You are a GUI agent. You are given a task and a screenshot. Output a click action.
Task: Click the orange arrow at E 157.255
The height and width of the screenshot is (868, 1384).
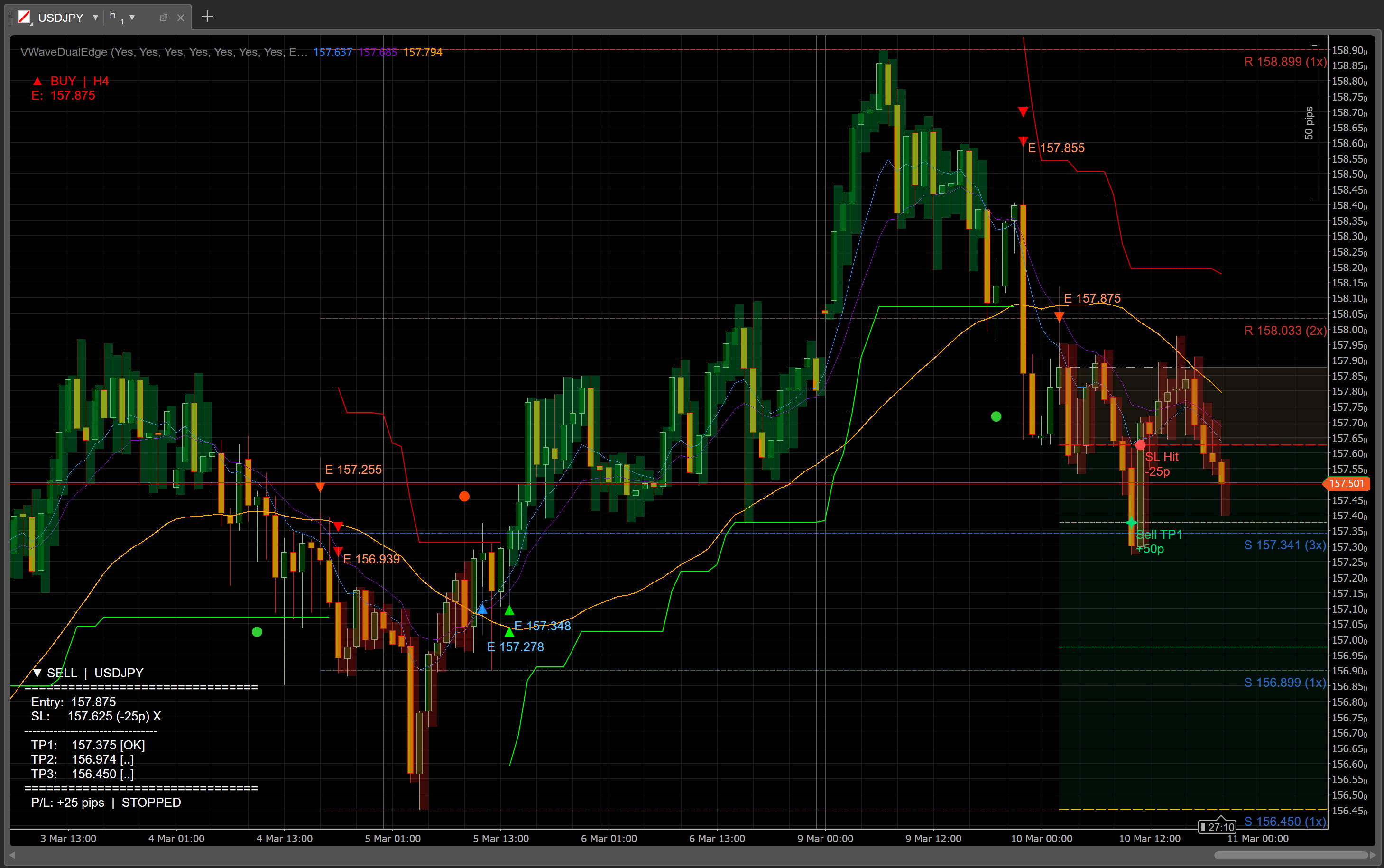click(x=320, y=488)
